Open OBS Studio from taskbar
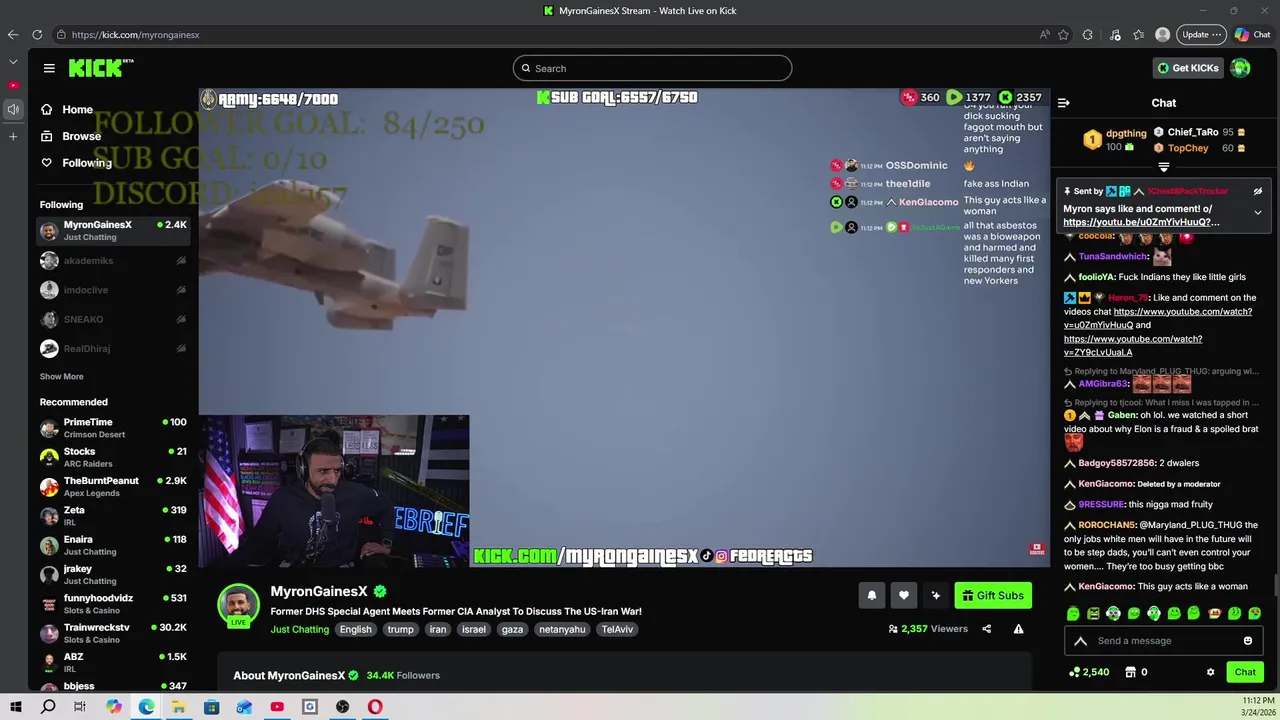 pos(342,707)
